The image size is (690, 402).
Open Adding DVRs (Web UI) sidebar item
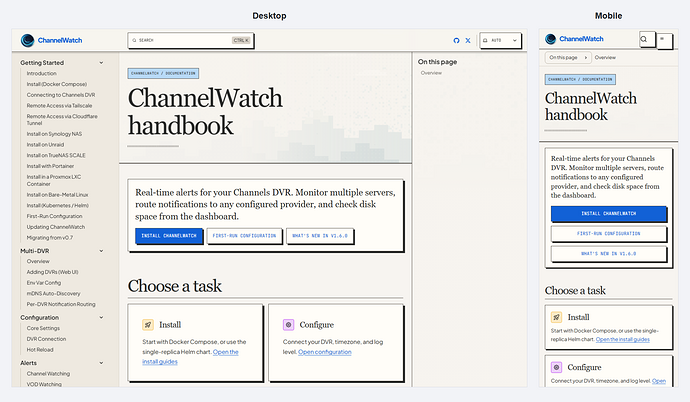coord(52,272)
